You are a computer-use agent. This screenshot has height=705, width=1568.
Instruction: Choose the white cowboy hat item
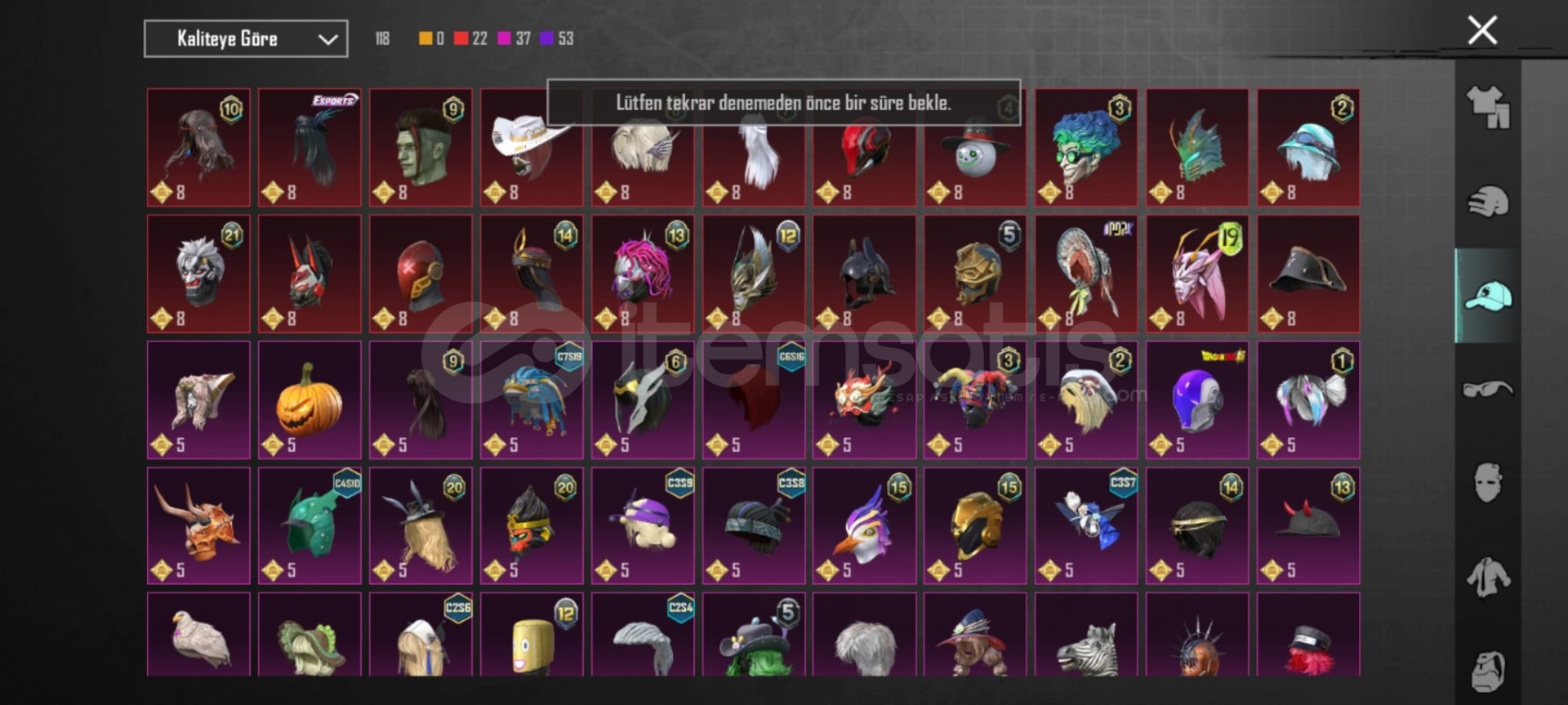coord(532,148)
